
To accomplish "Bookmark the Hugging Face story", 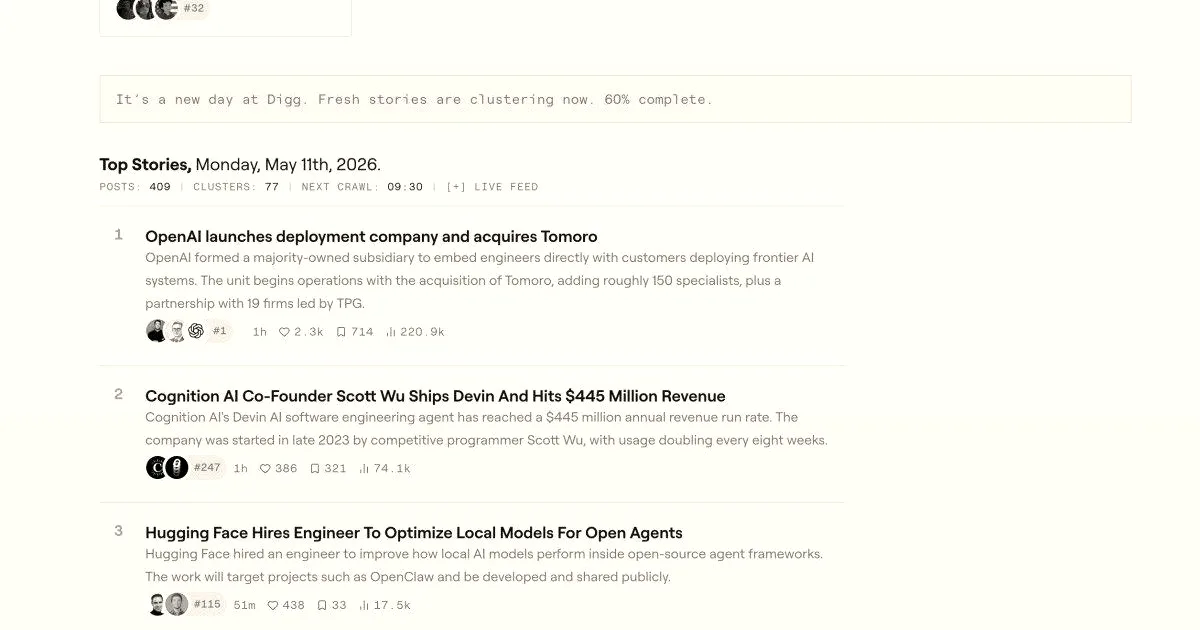I will coord(322,605).
